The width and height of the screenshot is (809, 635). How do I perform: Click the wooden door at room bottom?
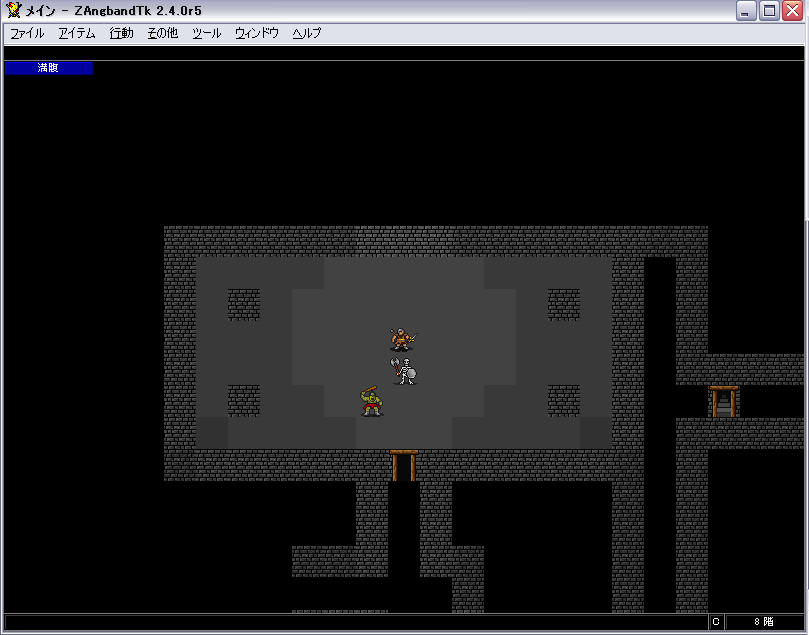(403, 466)
